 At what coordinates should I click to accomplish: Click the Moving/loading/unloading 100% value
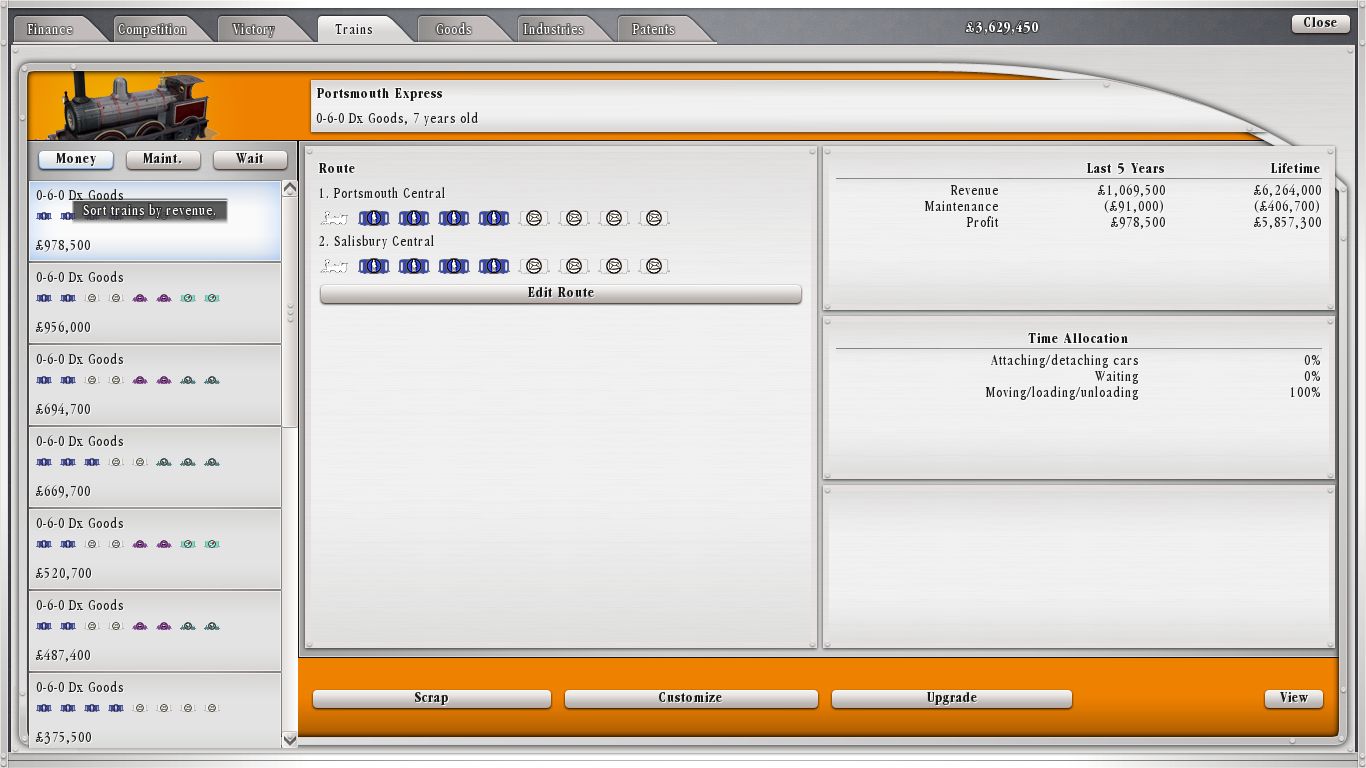tap(1305, 392)
